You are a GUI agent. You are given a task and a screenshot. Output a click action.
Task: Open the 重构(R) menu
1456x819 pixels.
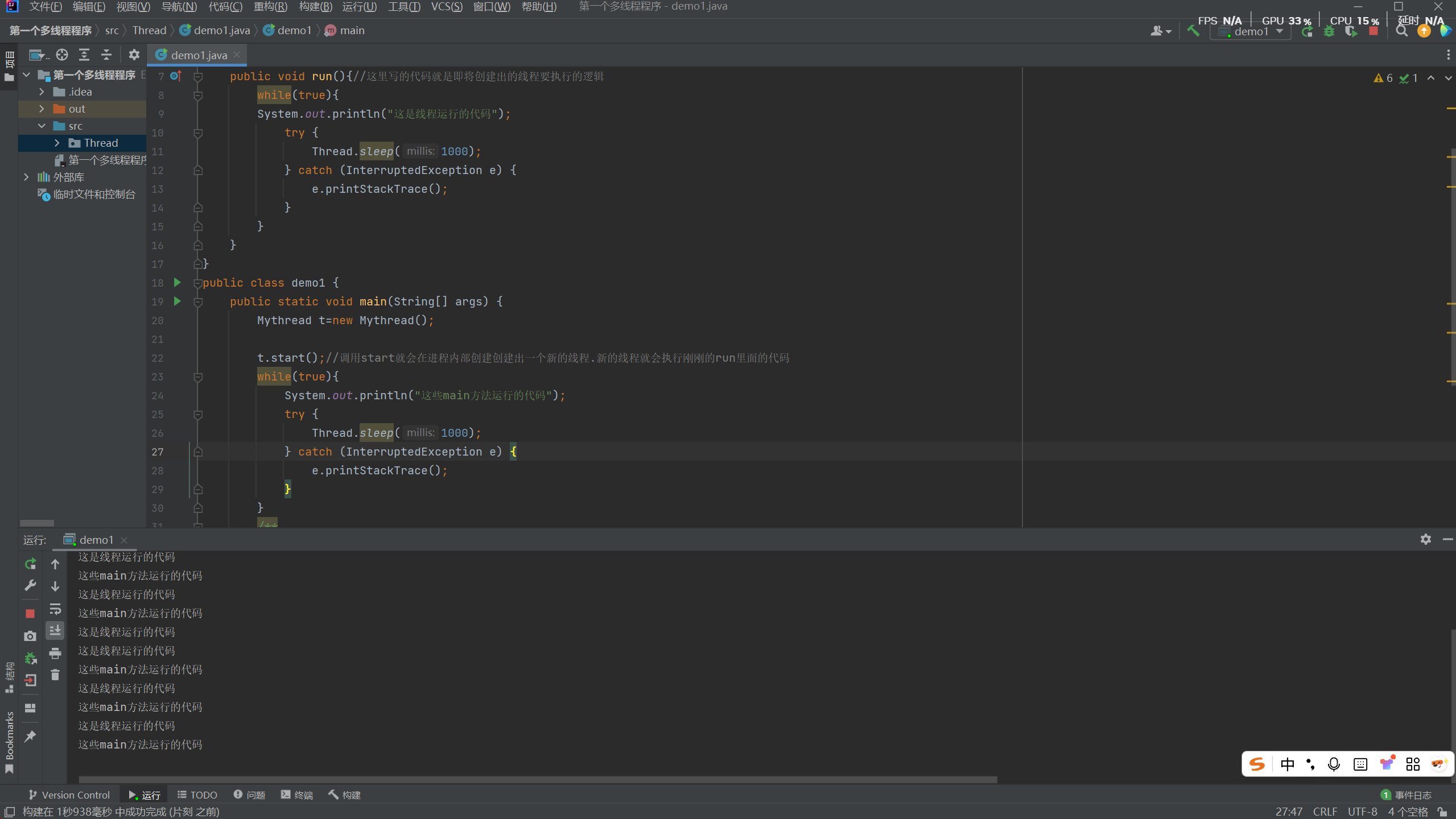coord(270,7)
